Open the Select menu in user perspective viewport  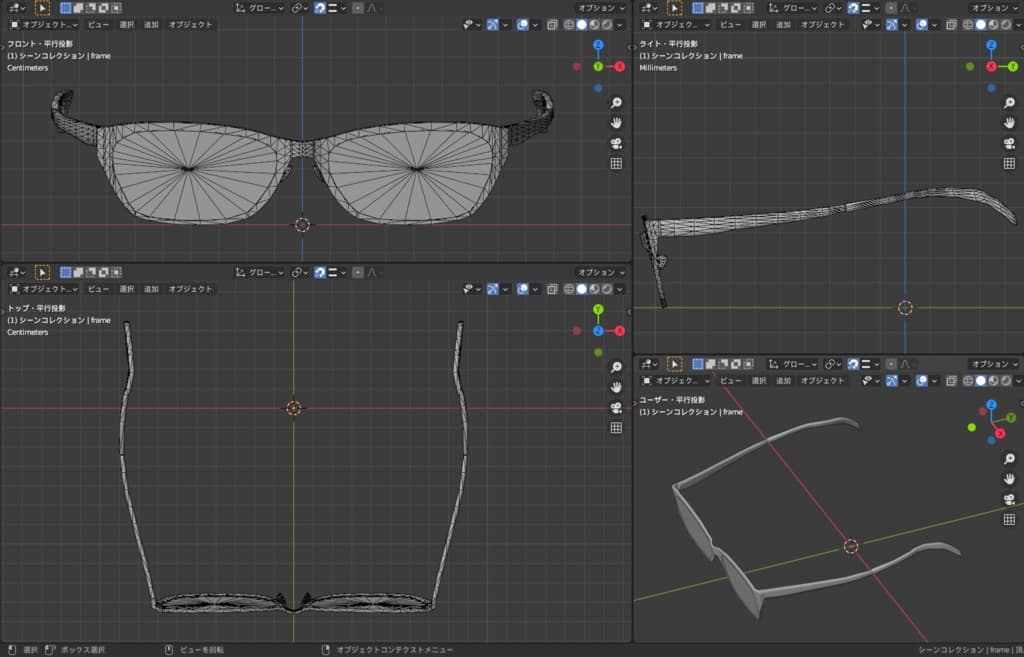[x=758, y=381]
